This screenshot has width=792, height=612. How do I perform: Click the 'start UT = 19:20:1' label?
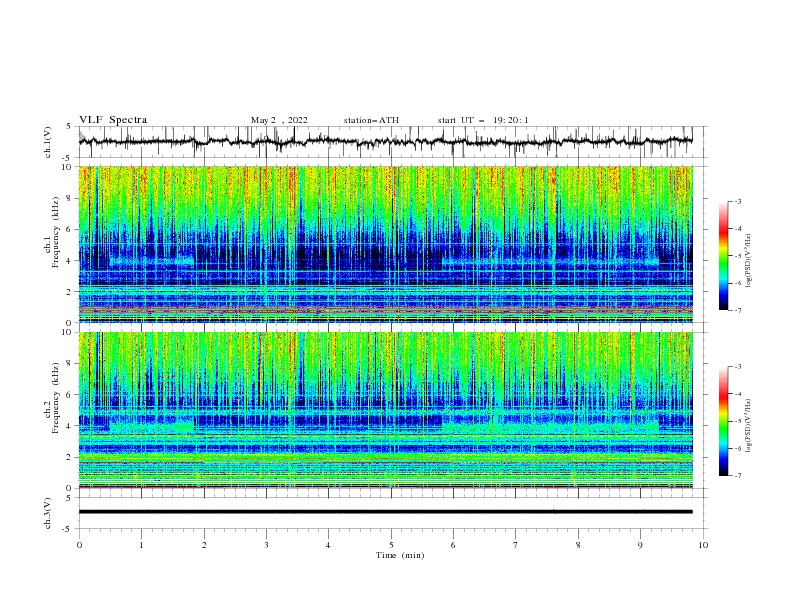483,120
